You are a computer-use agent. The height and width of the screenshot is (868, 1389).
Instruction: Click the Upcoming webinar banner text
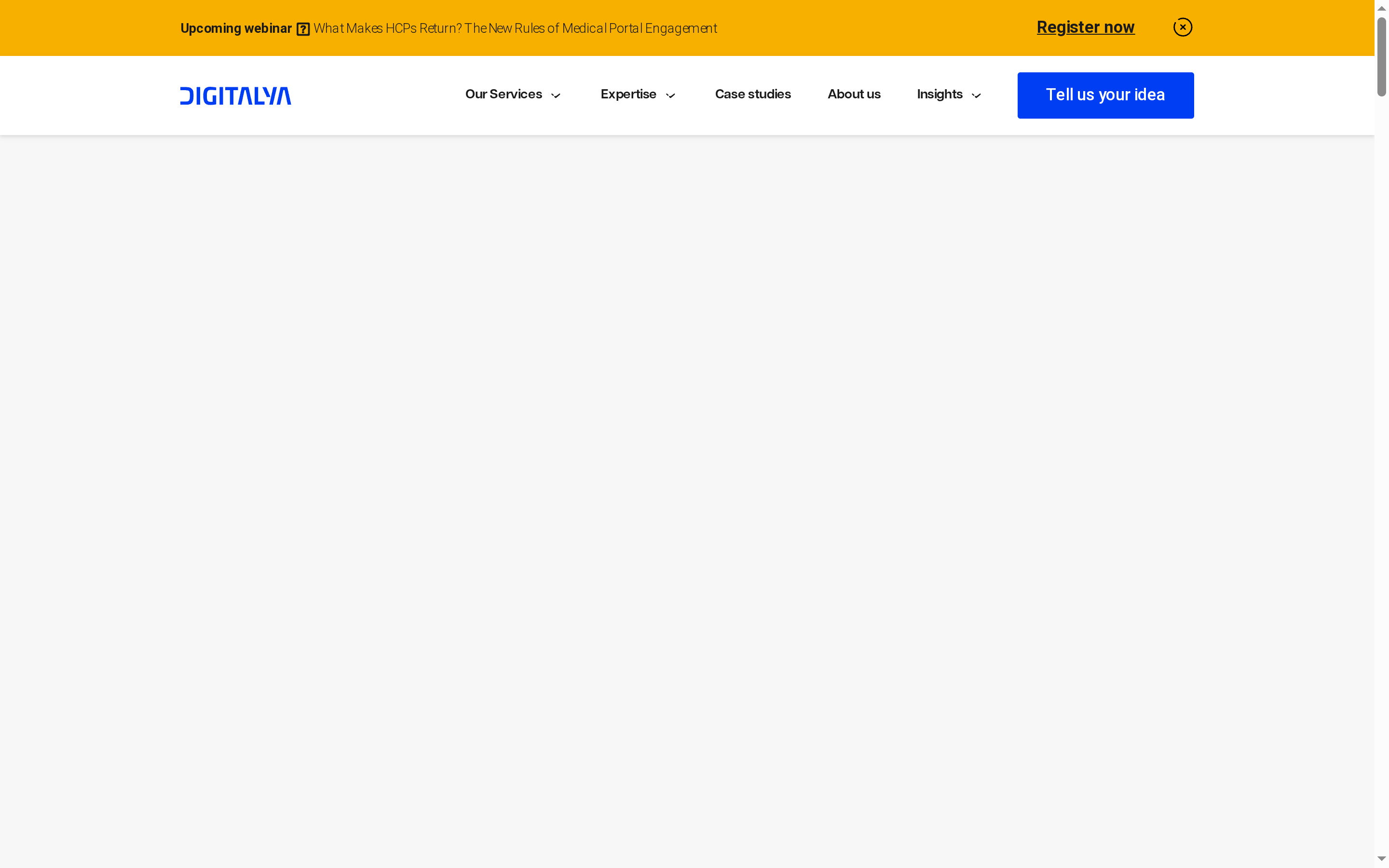tap(236, 28)
